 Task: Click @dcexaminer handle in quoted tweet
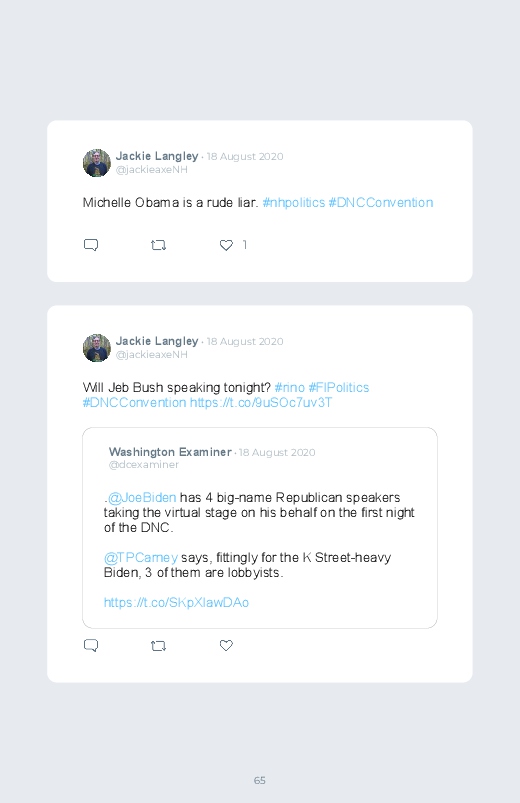click(143, 465)
